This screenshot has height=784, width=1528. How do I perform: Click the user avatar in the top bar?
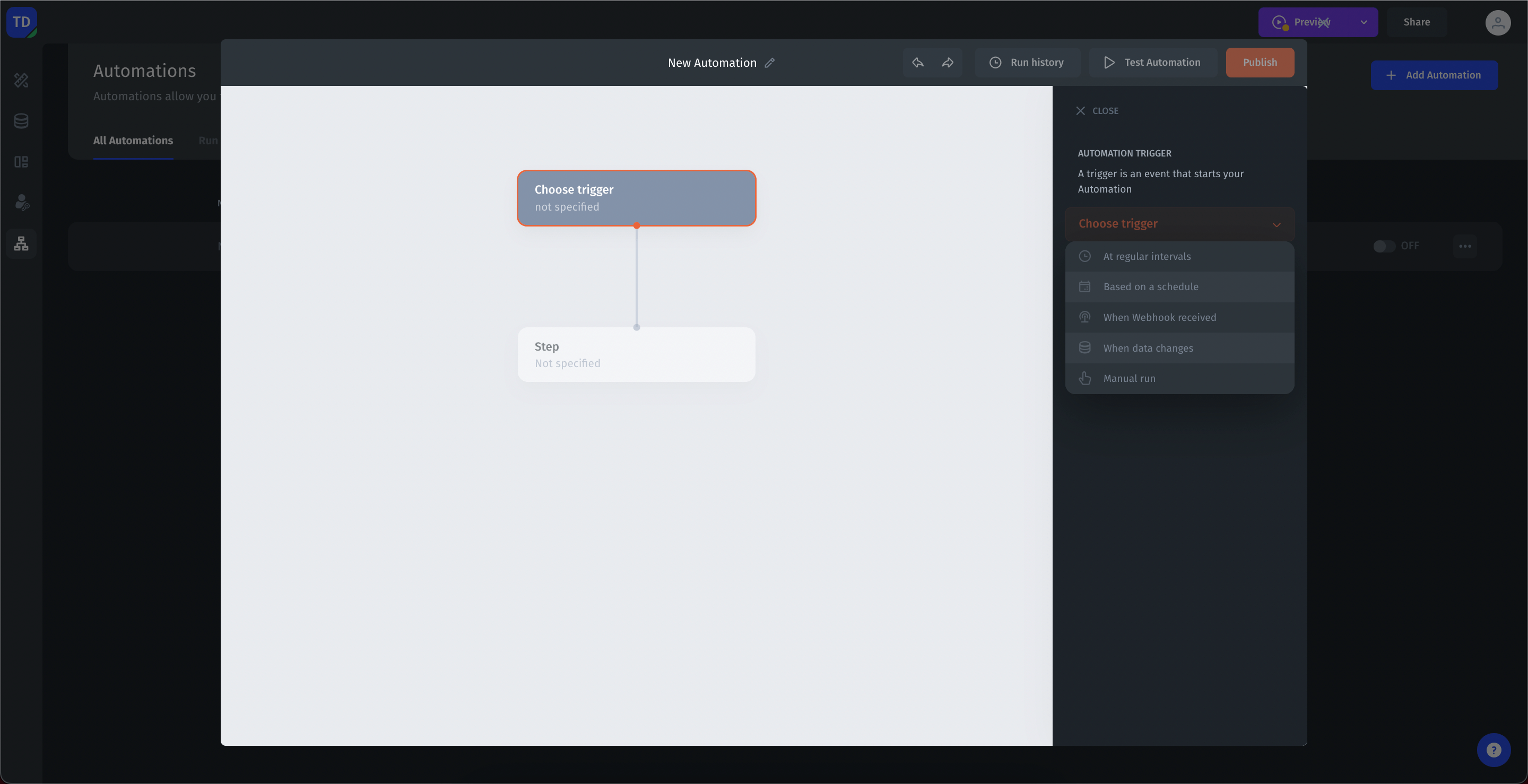click(1498, 22)
